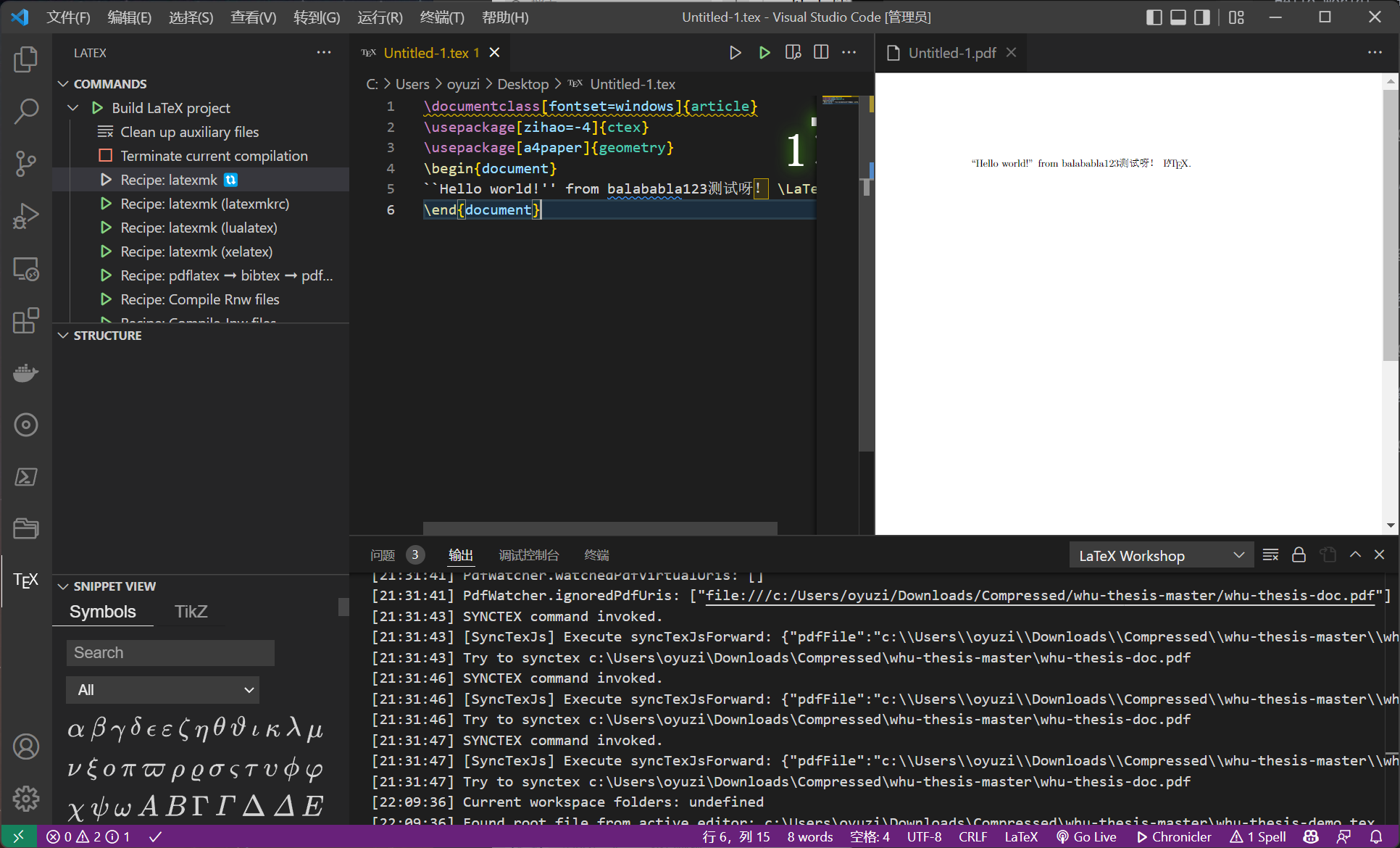Open the Docker view
The image size is (1400, 848).
click(x=26, y=373)
